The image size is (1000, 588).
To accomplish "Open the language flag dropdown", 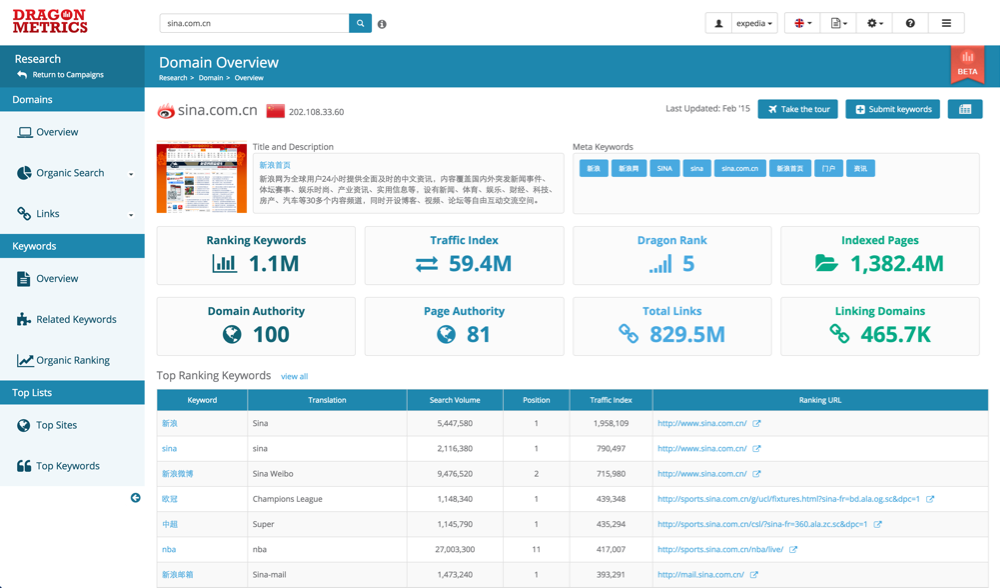I will point(802,23).
